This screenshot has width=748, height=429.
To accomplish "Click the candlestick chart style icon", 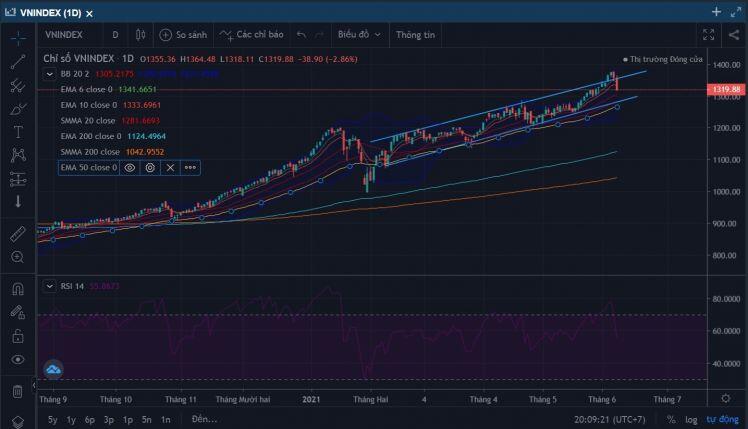I will (140, 34).
